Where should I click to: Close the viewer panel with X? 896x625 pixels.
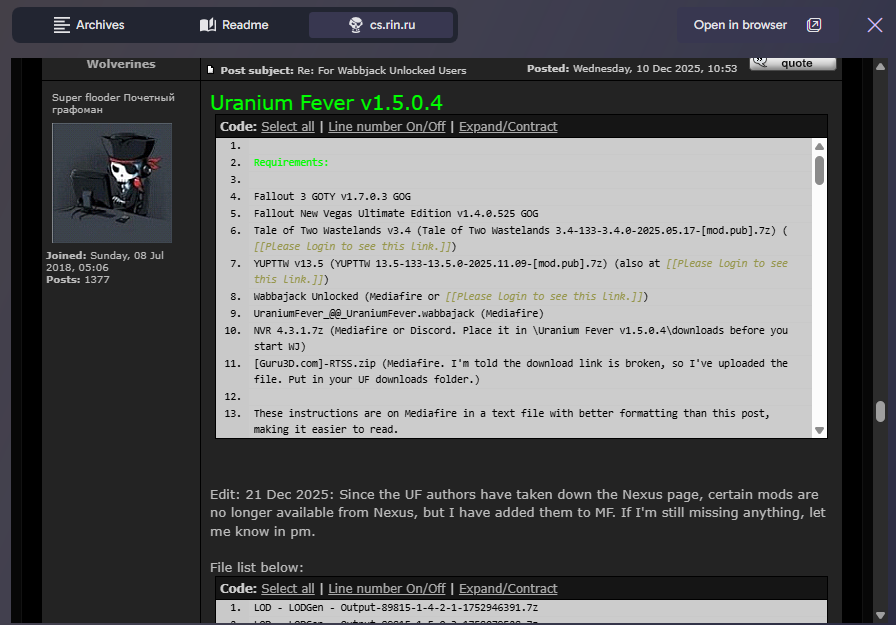point(874,25)
